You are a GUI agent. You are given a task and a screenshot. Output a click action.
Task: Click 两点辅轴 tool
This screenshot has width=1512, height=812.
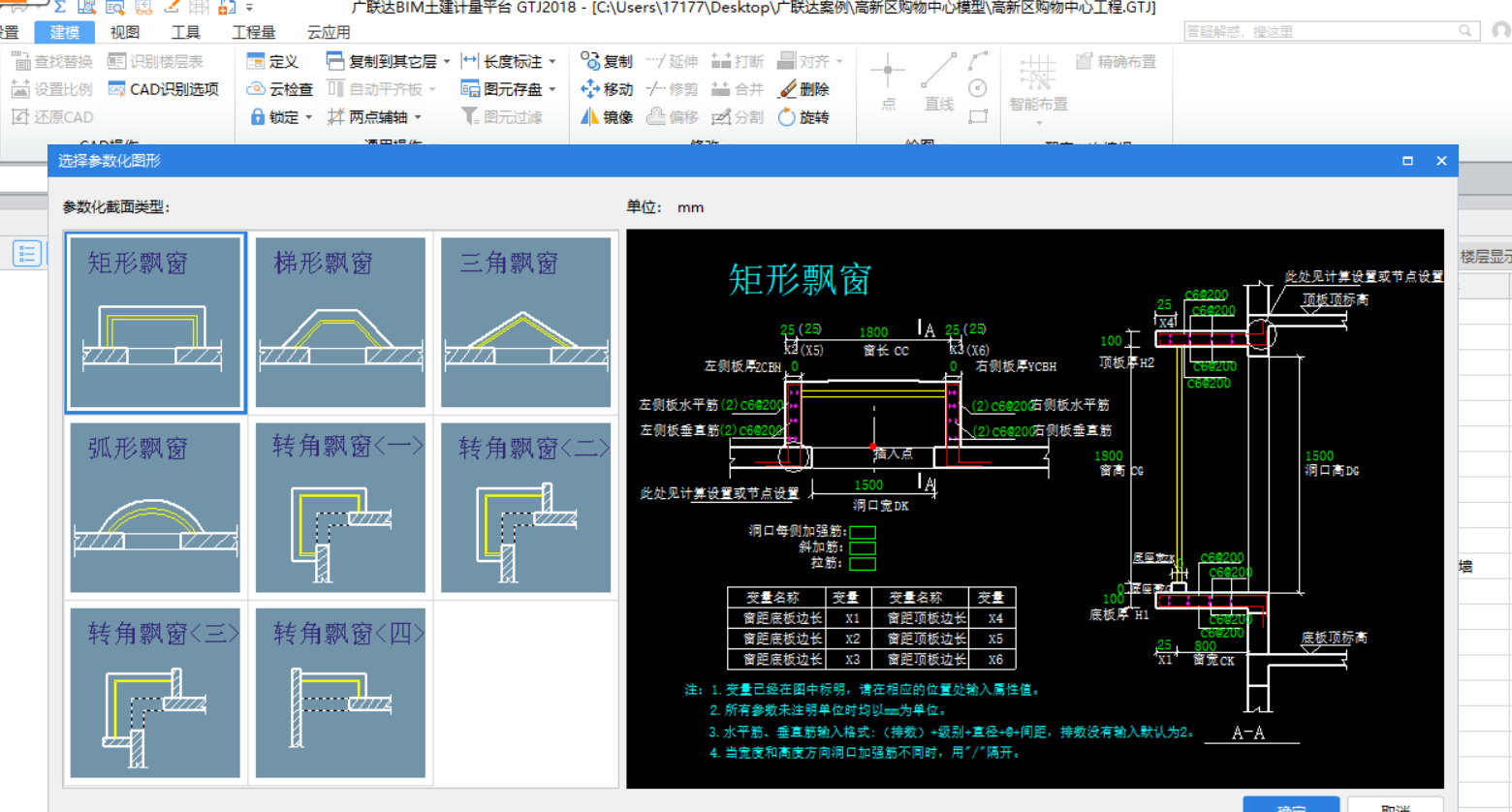[x=367, y=117]
